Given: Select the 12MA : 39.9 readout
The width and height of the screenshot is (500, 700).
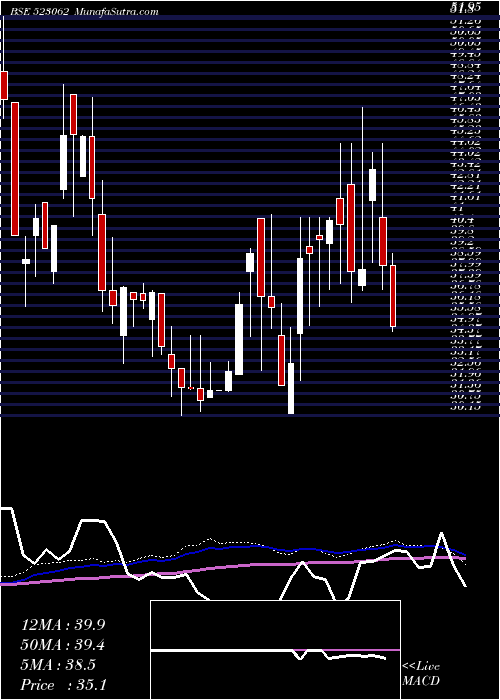Looking at the screenshot, I should (x=64, y=625).
